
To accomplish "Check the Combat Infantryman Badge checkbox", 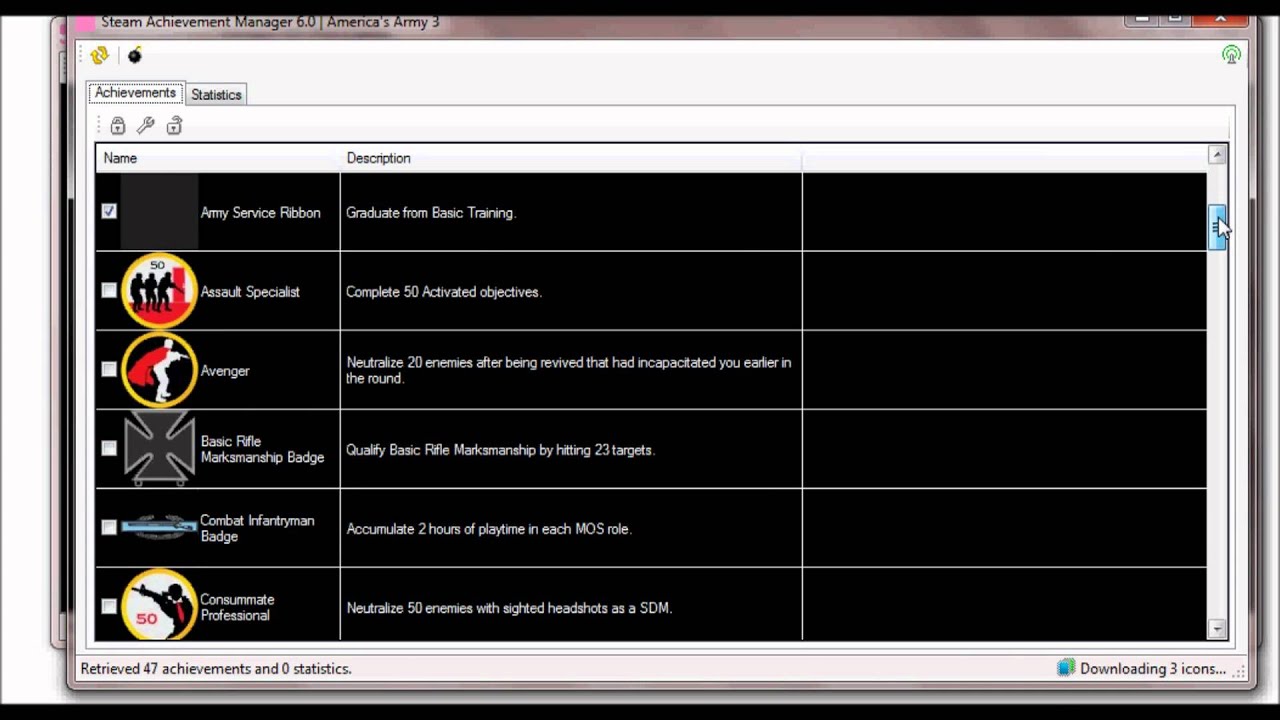I will point(109,528).
